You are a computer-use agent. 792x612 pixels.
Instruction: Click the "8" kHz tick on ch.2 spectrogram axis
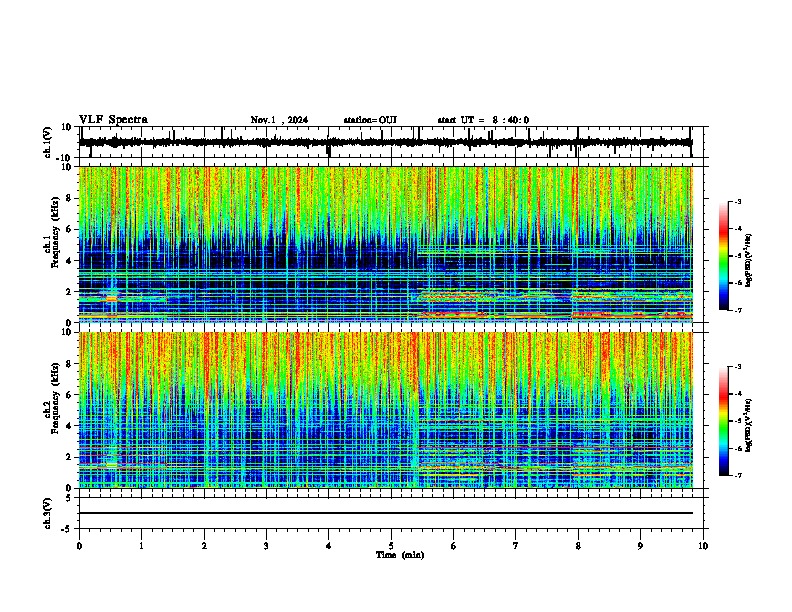coord(69,364)
